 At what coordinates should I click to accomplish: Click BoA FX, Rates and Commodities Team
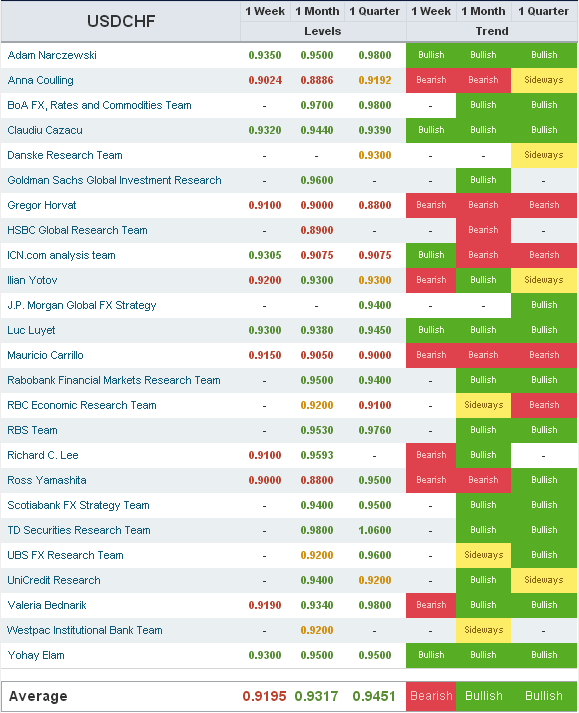click(x=99, y=105)
